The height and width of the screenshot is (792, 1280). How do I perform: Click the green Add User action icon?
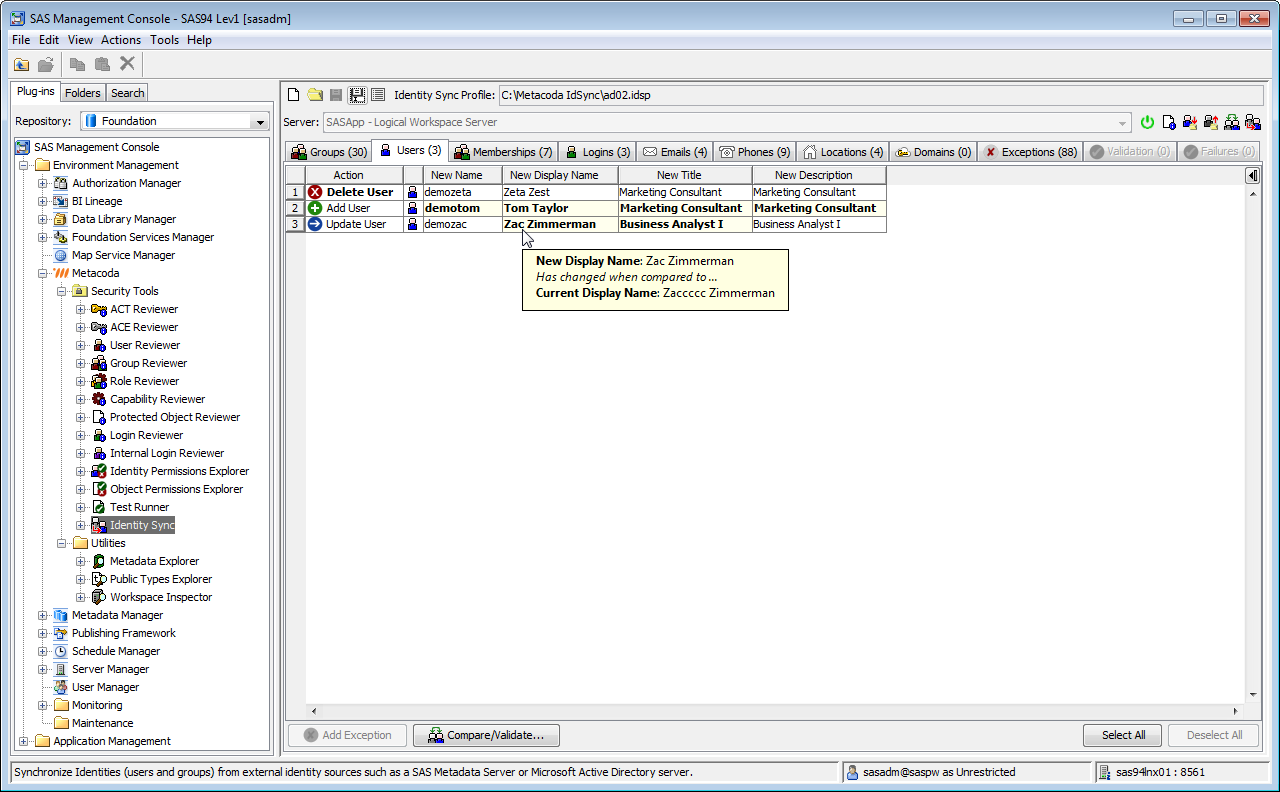point(315,208)
